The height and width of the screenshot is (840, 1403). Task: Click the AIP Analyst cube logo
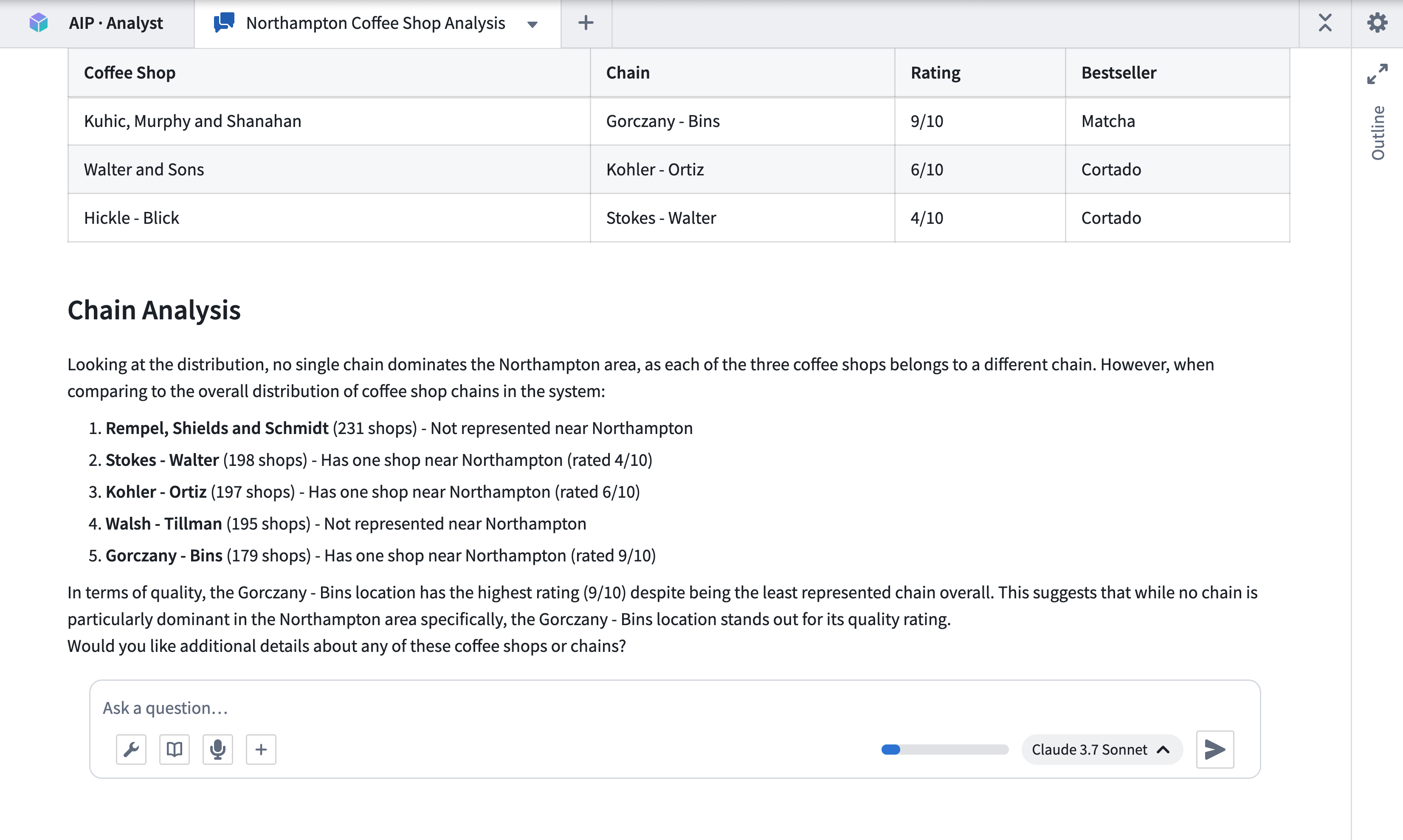[38, 23]
